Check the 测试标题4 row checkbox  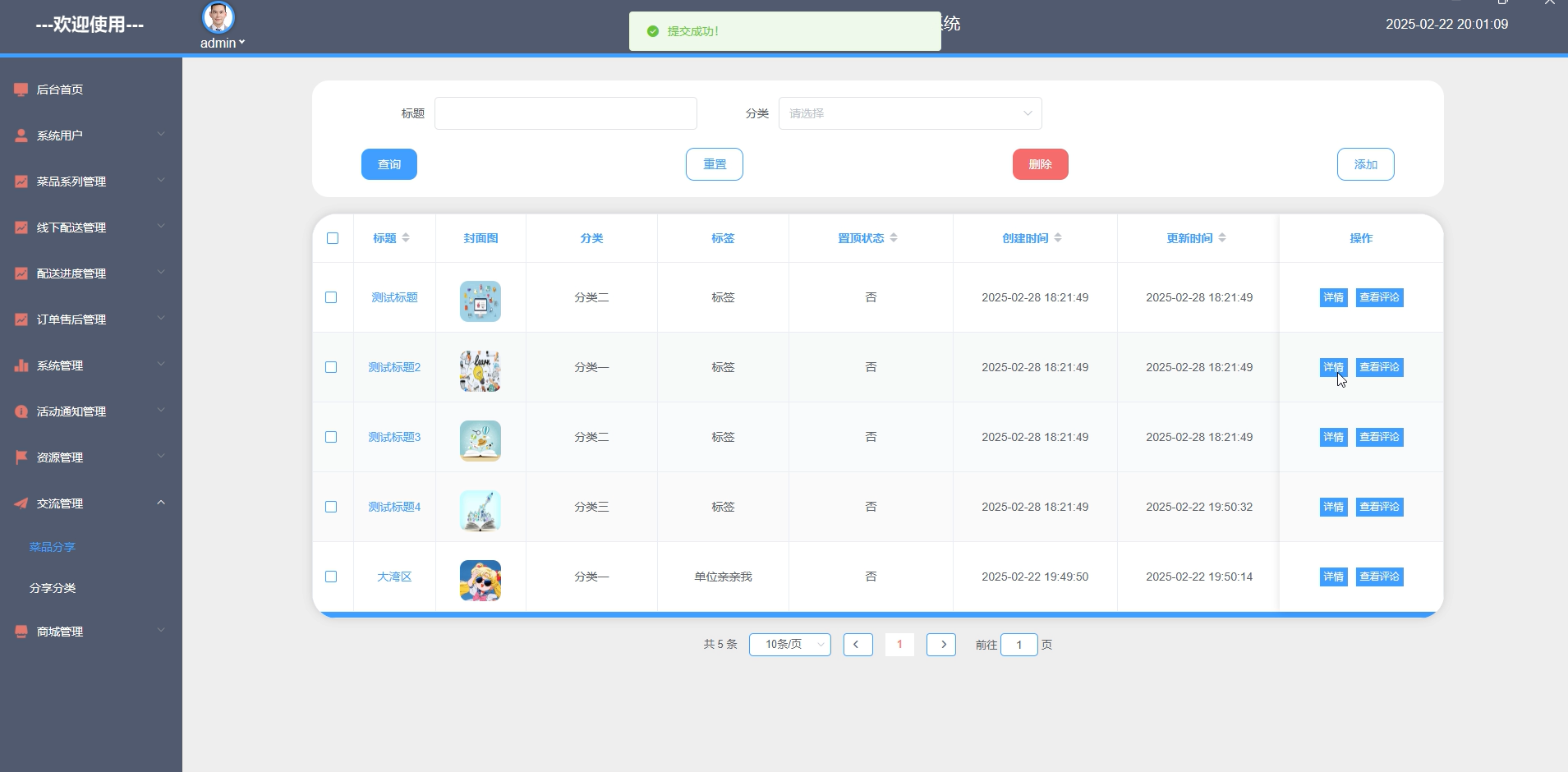point(331,507)
